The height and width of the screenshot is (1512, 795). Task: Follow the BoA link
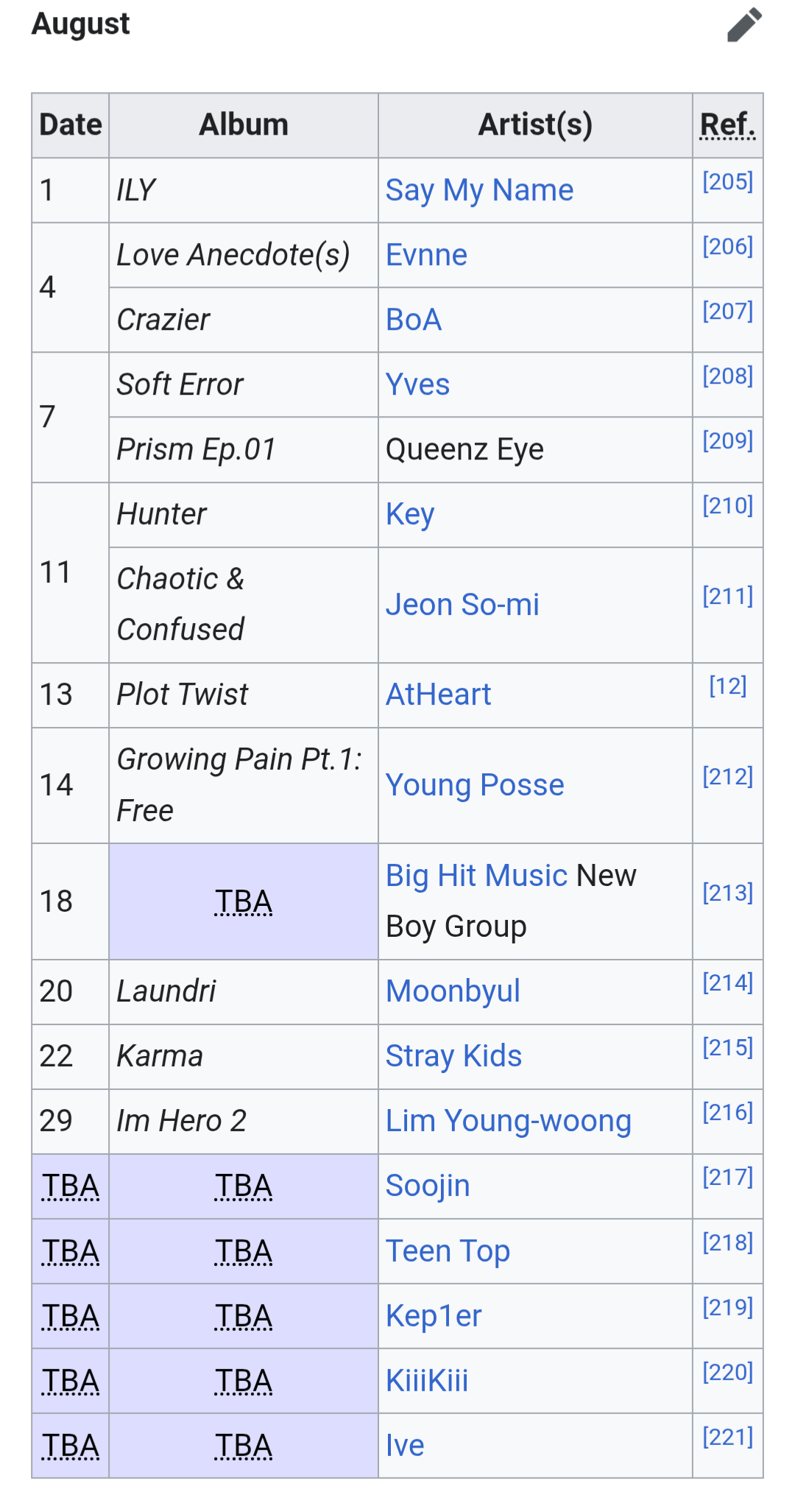[x=414, y=320]
